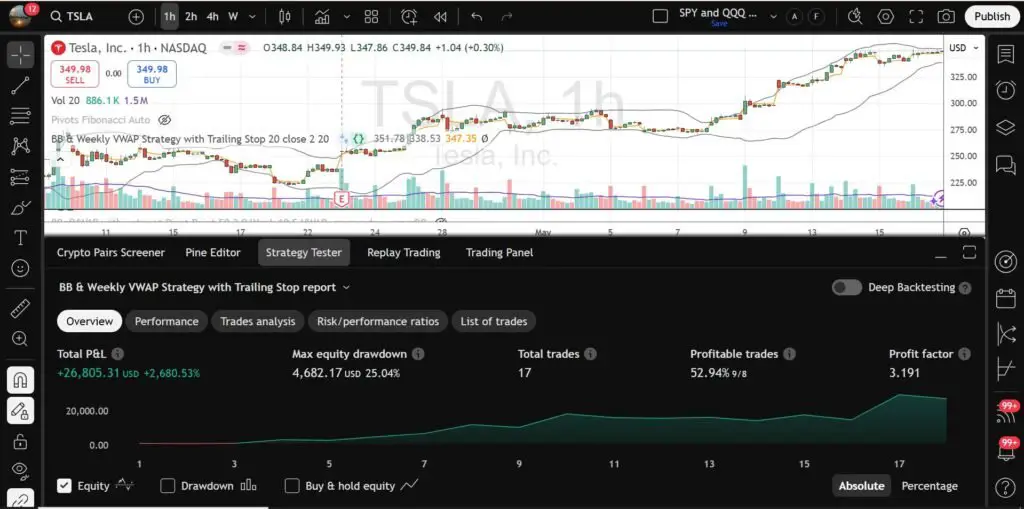Switch equity chart to Percentage
The image size is (1024, 509).
click(929, 485)
